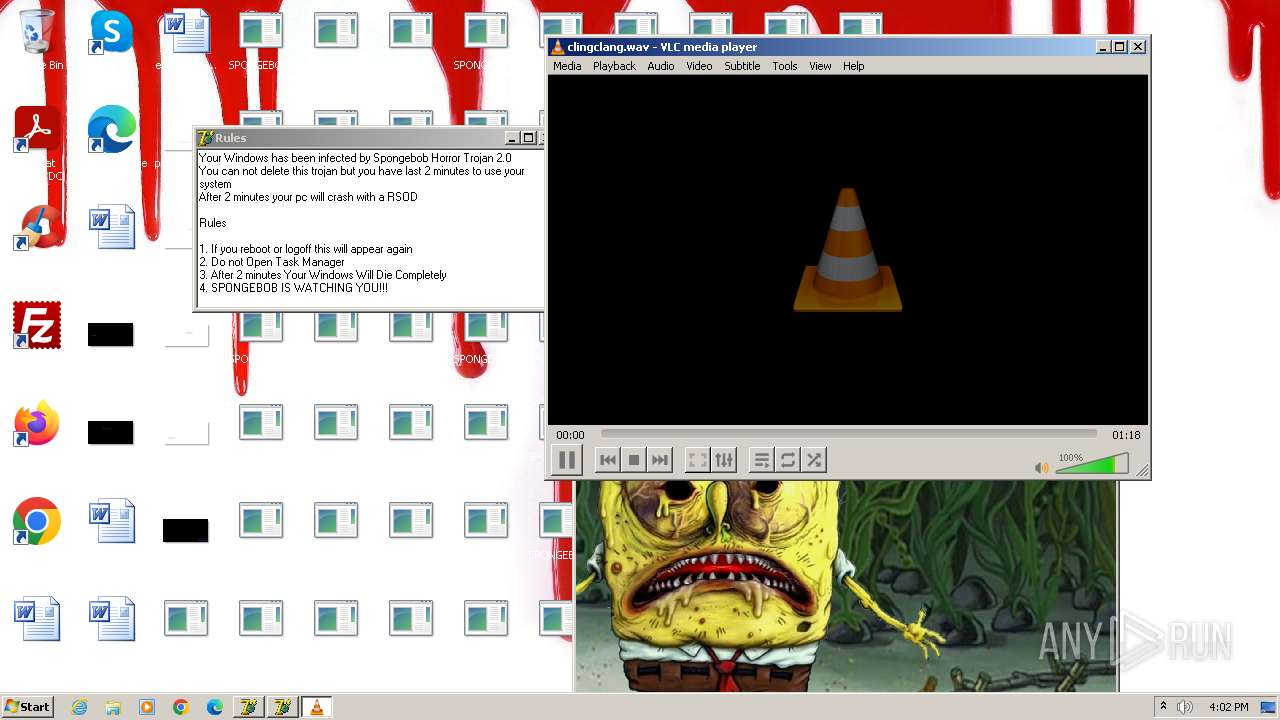This screenshot has height=720, width=1280.
Task: Open the Video menu in VLC
Action: point(699,66)
